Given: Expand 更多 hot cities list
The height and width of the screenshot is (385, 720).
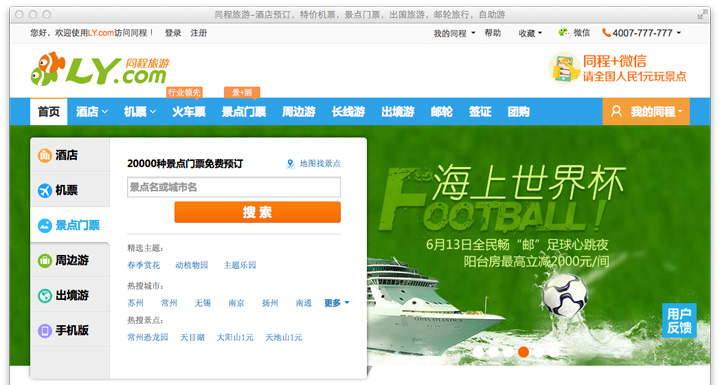Looking at the screenshot, I should coord(337,303).
